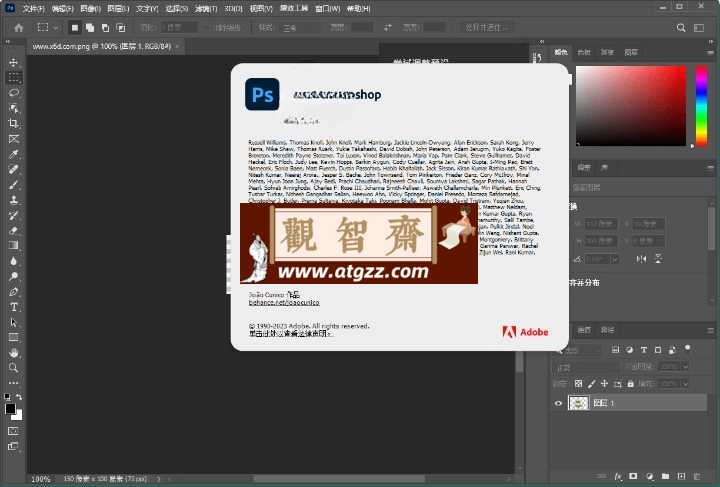Click the 选择并遮住 button
Screen dimensions: 720x487
tap(487, 28)
